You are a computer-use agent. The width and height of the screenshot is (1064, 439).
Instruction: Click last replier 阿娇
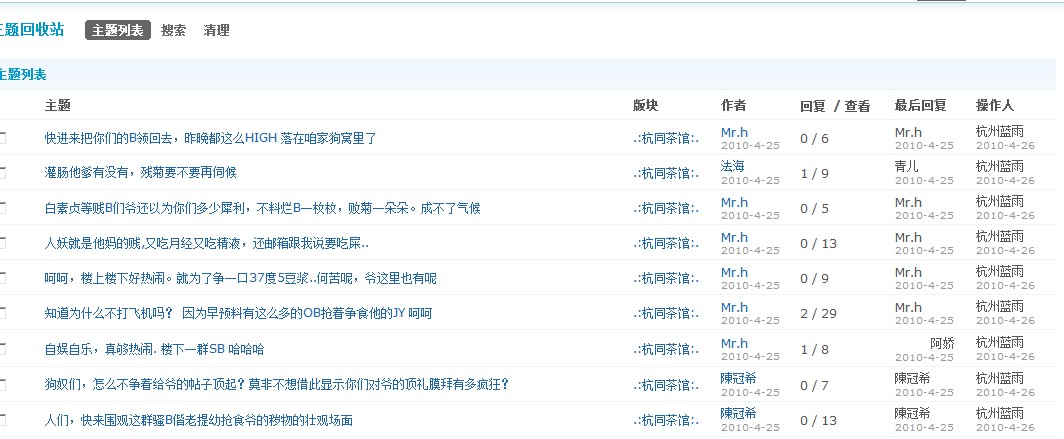pyautogui.click(x=942, y=343)
